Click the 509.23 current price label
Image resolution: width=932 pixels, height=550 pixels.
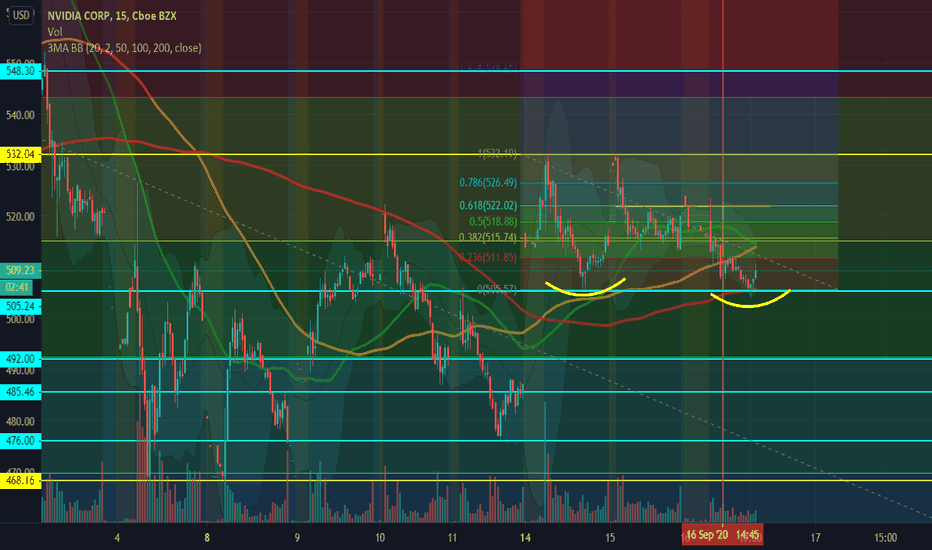(21, 271)
